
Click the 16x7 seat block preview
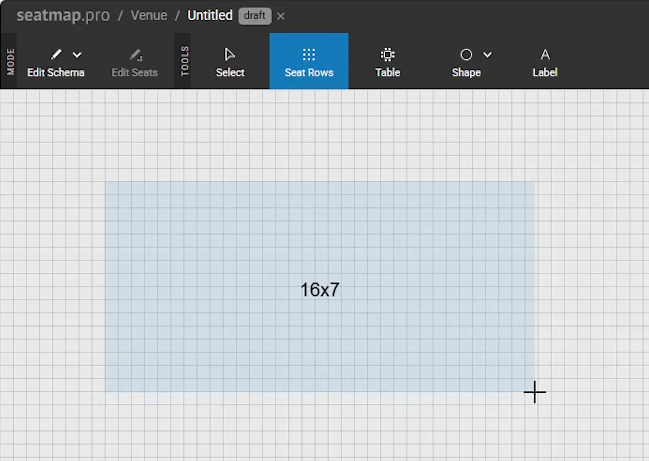tap(320, 289)
